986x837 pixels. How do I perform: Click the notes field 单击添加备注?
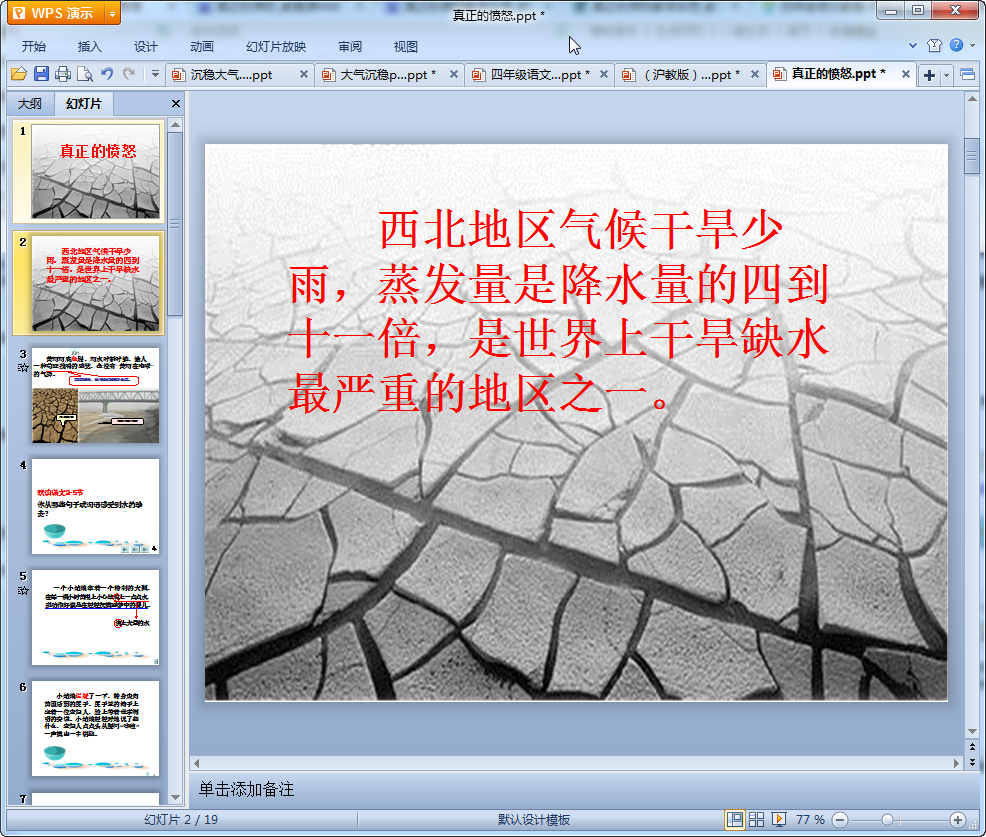[246, 789]
